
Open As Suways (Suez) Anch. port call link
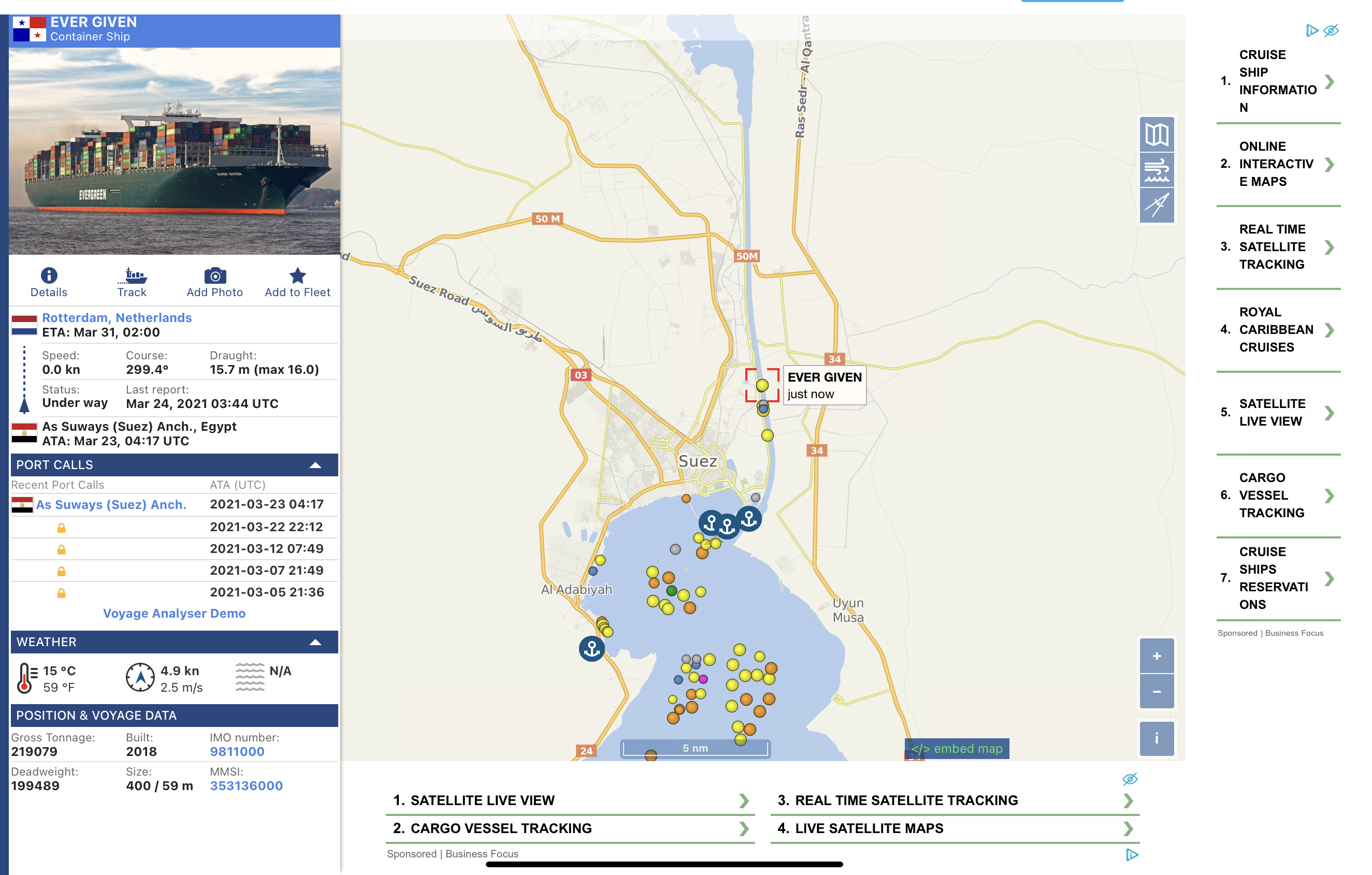111,505
